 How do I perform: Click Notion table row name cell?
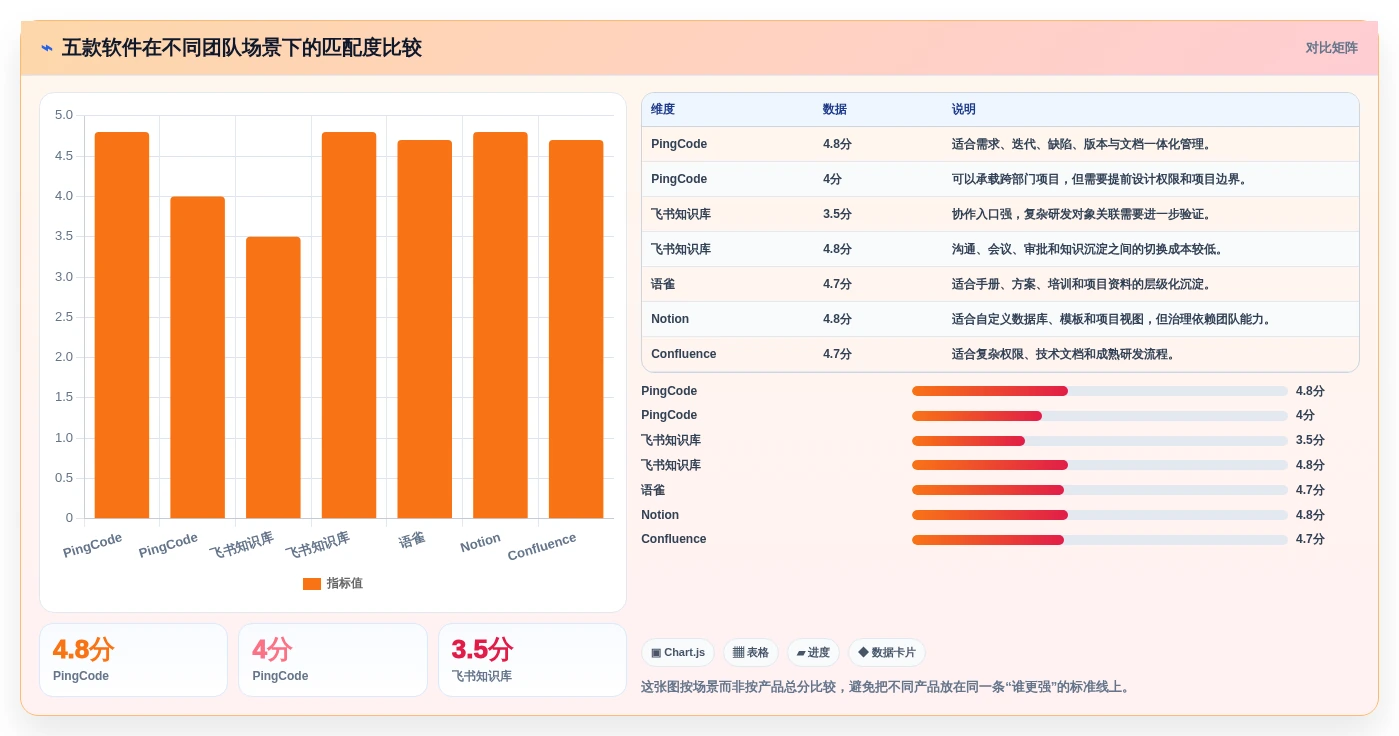(x=670, y=319)
